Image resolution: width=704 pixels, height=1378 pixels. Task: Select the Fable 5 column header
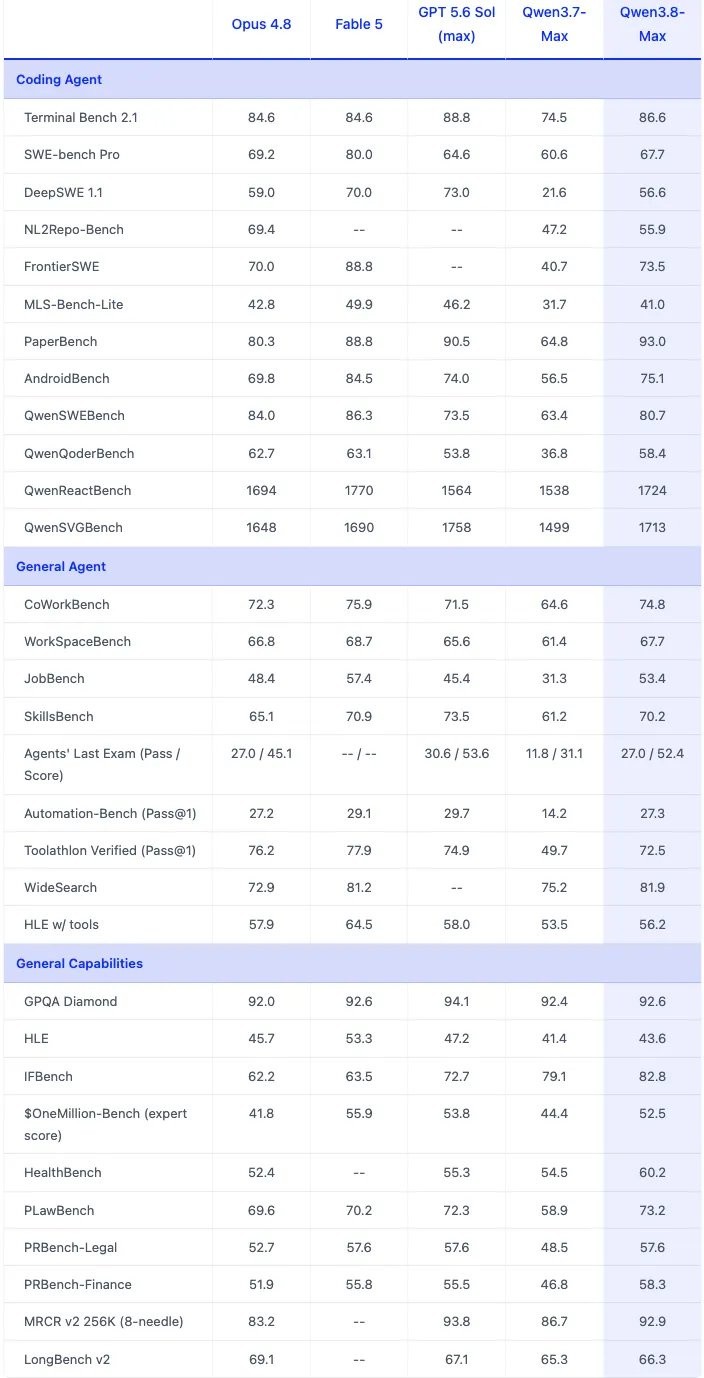pos(359,24)
